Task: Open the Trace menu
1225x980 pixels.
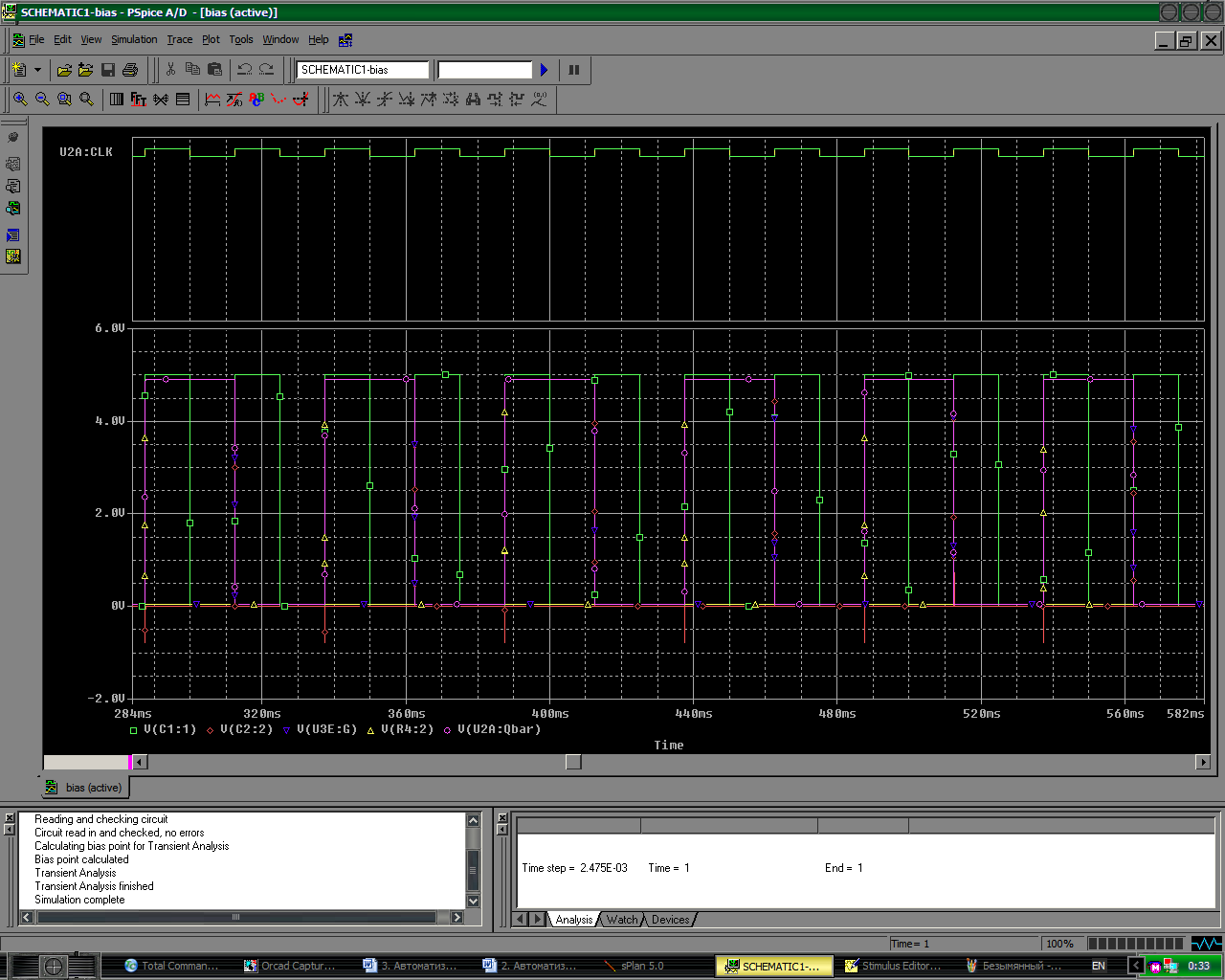Action: [x=179, y=39]
